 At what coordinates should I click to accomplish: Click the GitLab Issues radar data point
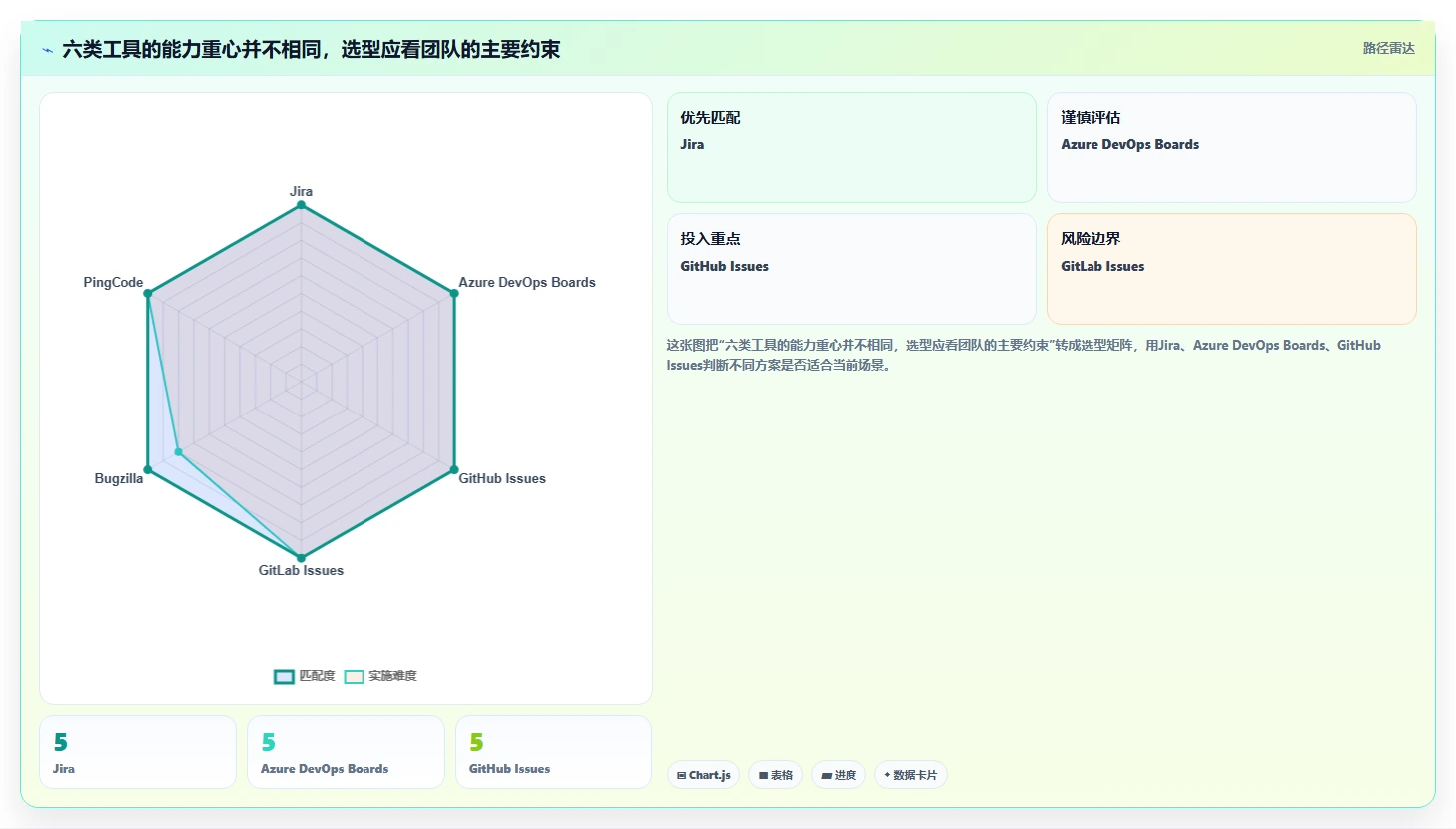tap(301, 558)
